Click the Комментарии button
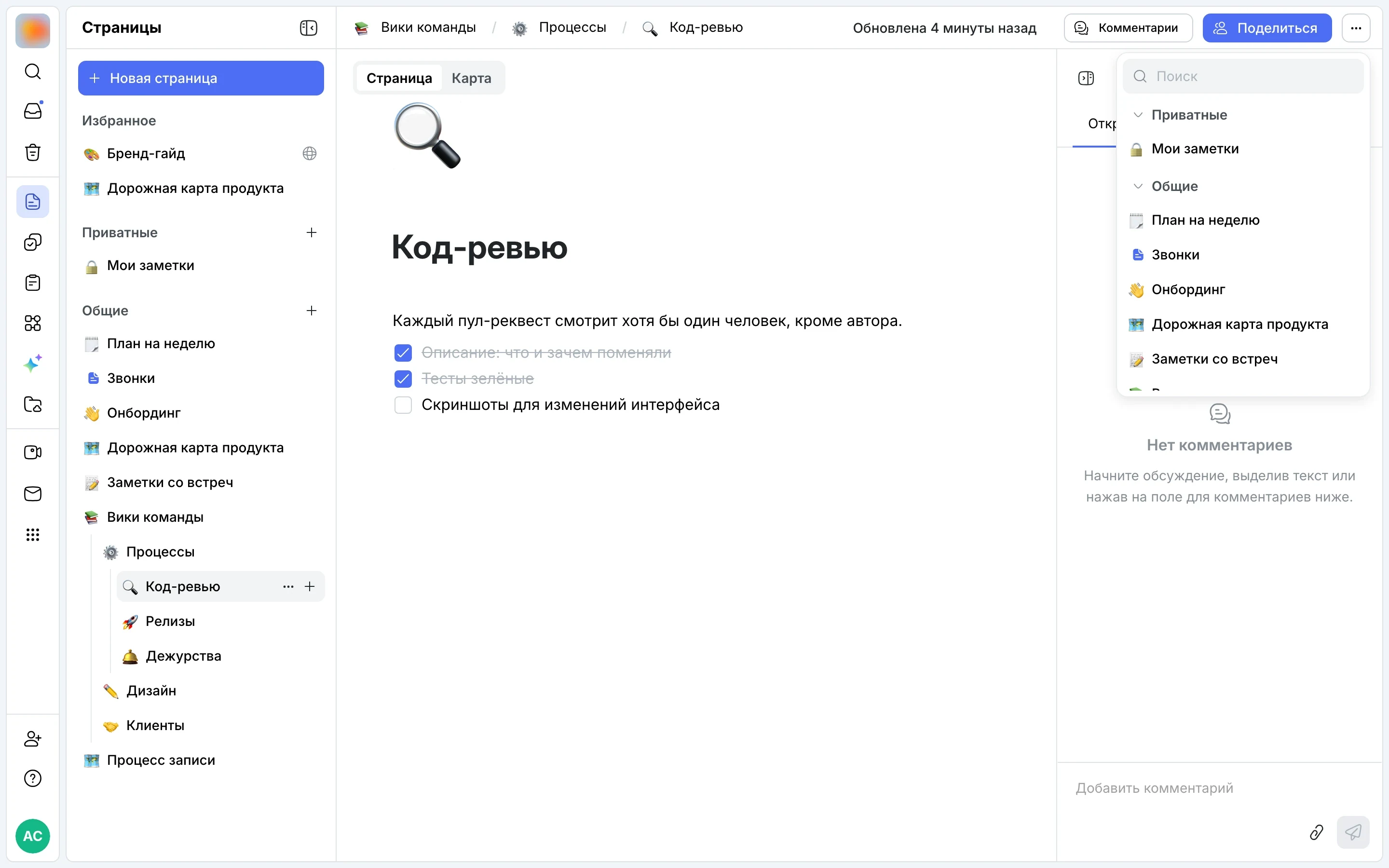 coord(1128,27)
